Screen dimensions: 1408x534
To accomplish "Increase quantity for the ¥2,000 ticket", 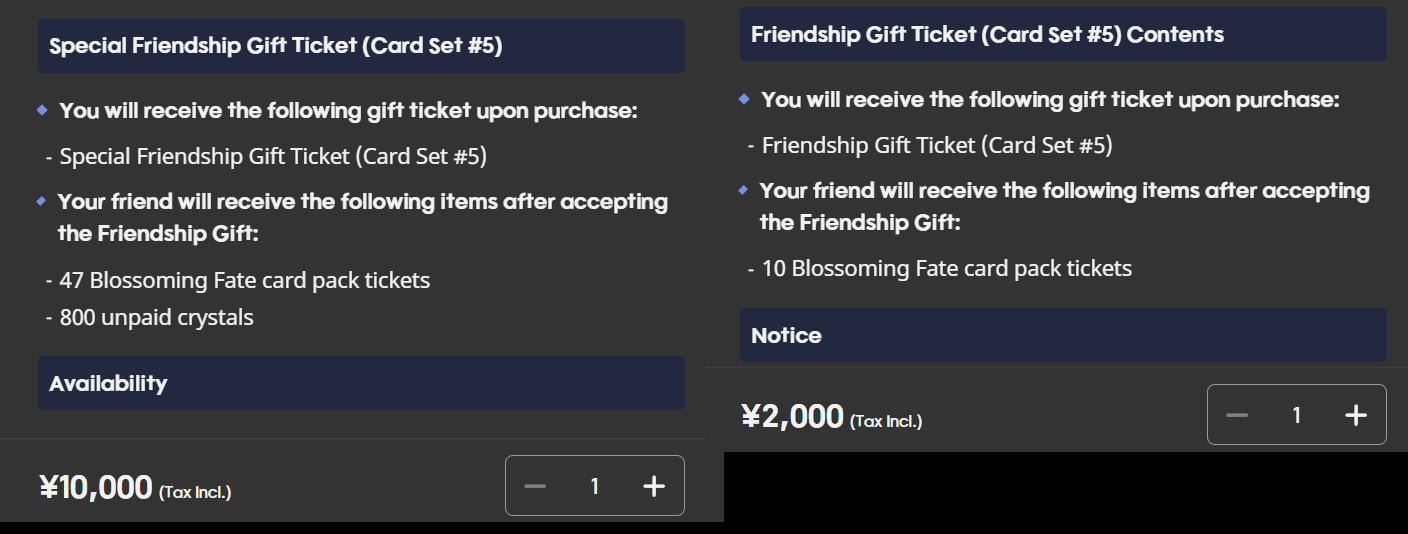I will pyautogui.click(x=1355, y=415).
